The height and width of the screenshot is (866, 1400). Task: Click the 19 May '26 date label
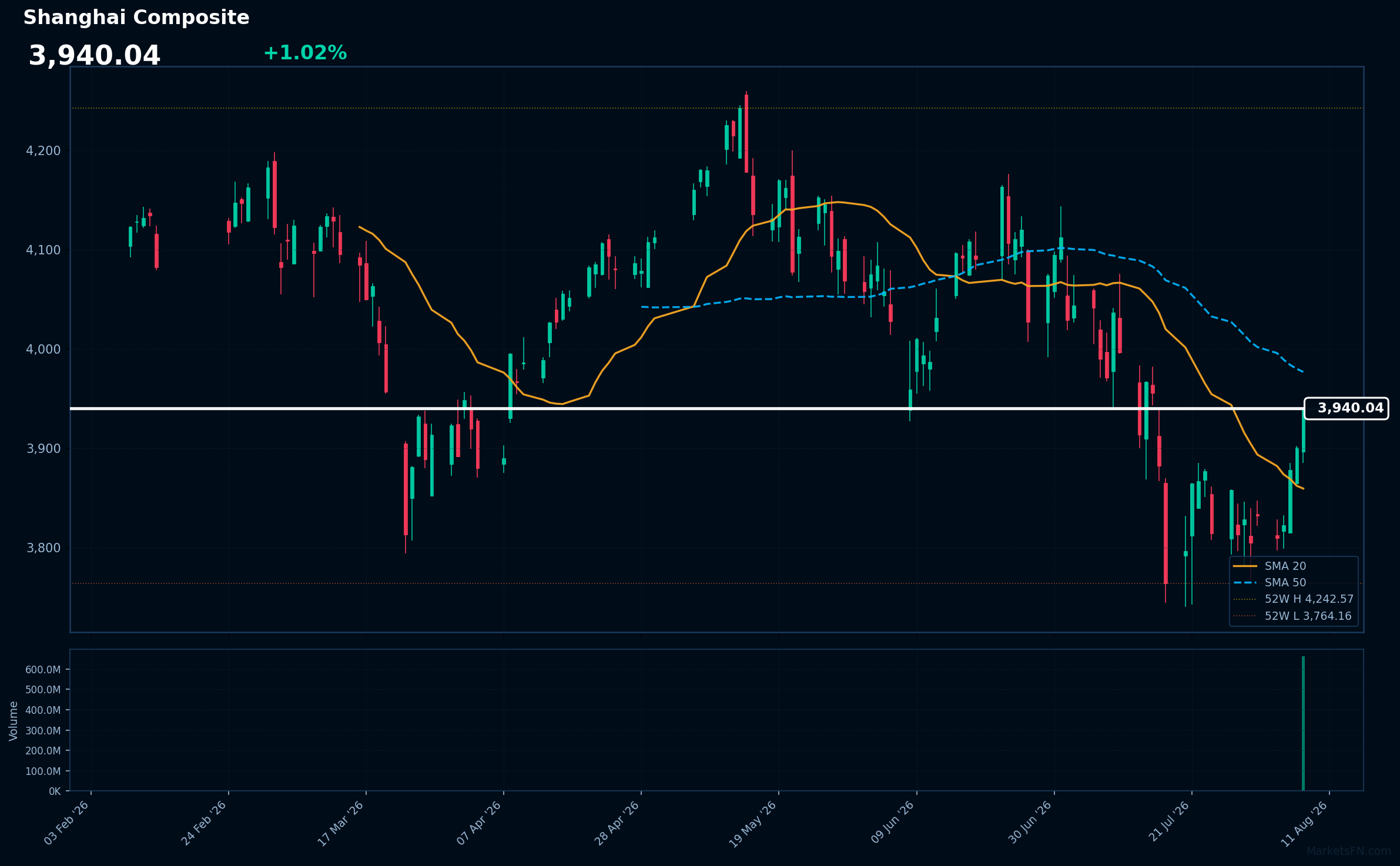point(753,824)
